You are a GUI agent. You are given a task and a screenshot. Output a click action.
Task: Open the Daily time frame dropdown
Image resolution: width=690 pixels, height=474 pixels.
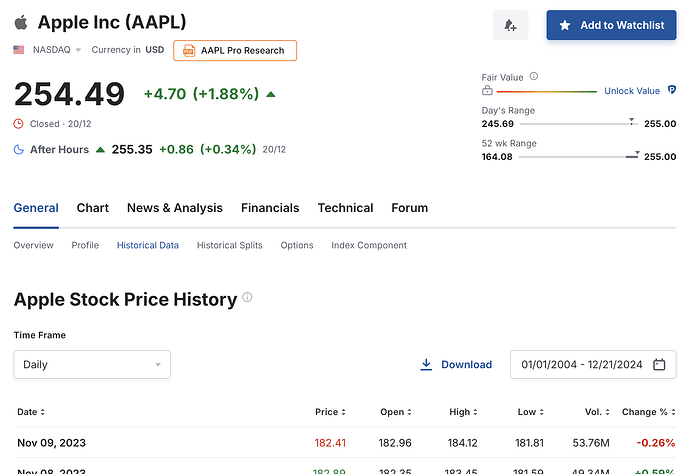(x=92, y=364)
